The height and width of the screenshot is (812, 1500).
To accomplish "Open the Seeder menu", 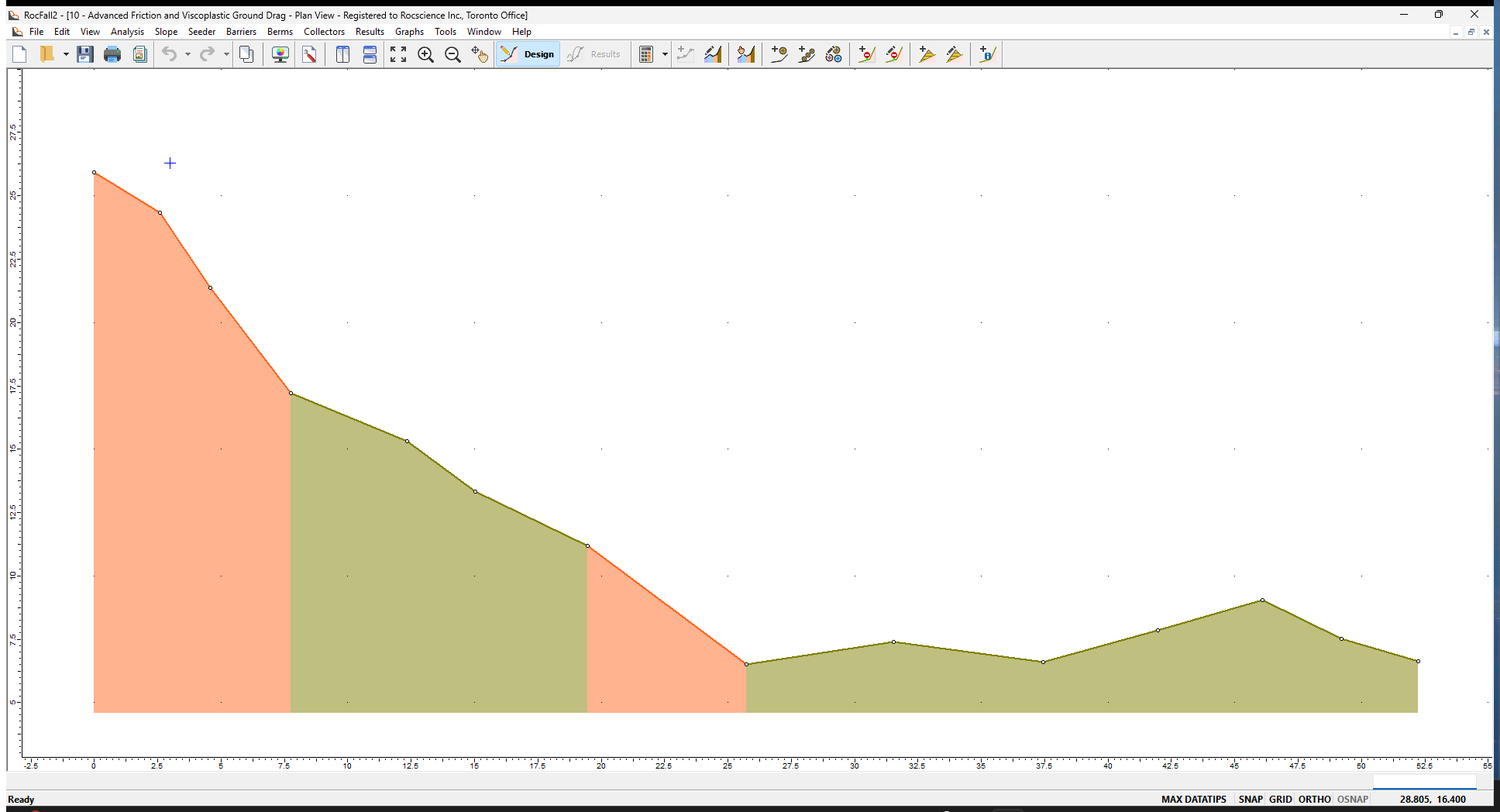I will 201,32.
